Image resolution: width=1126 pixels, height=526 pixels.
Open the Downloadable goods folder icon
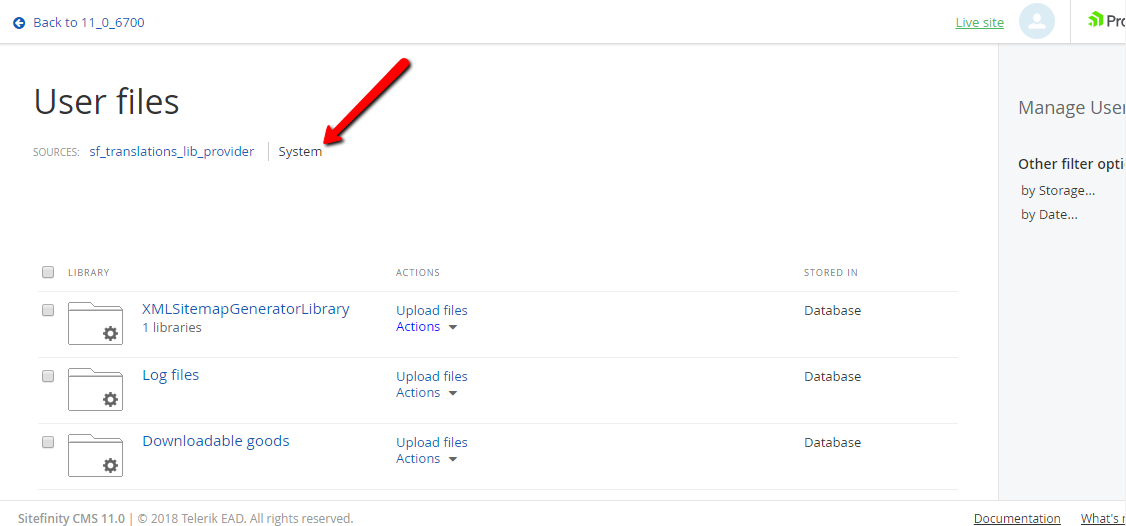96,456
